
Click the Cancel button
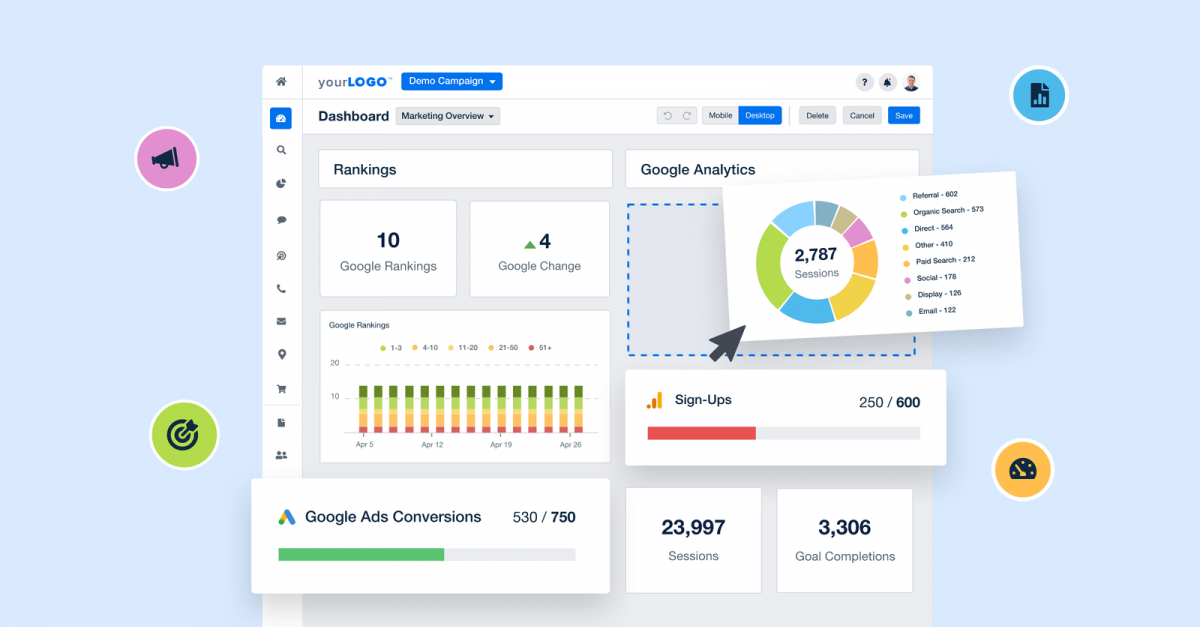[861, 115]
